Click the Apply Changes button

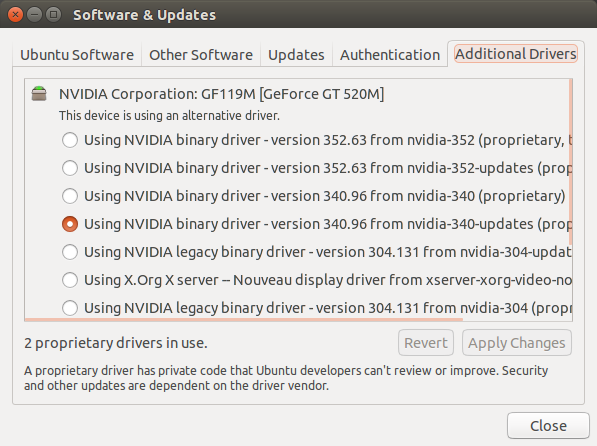pos(517,343)
